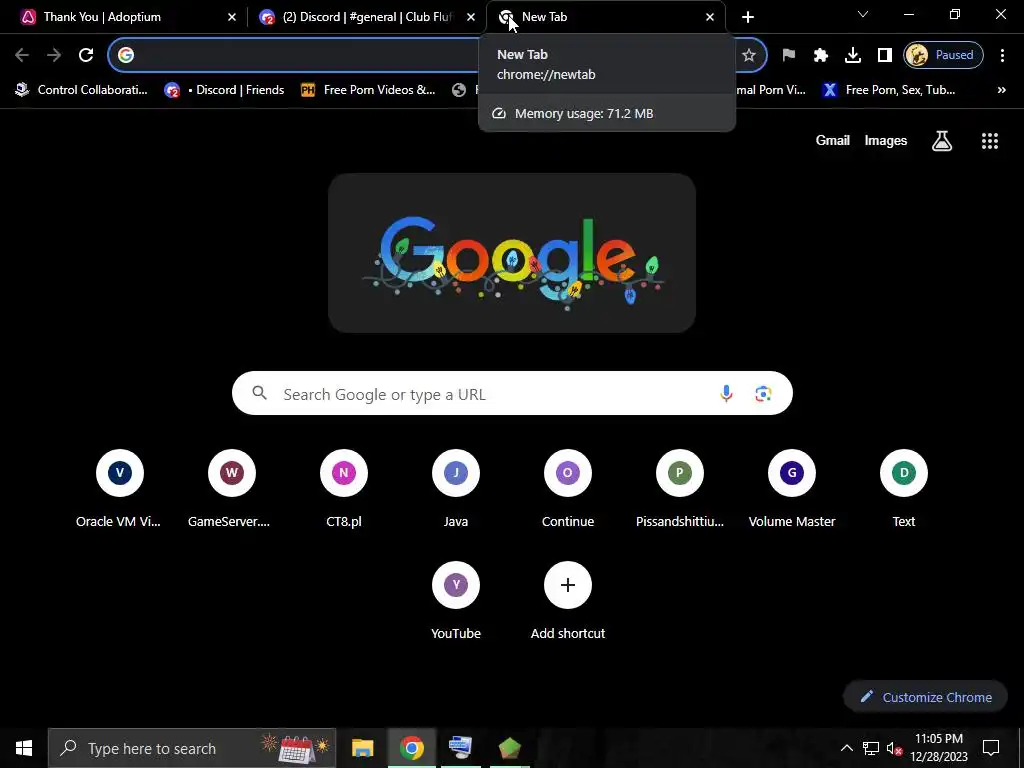The image size is (1024, 768).
Task: Open the Google apps grid
Action: (989, 140)
